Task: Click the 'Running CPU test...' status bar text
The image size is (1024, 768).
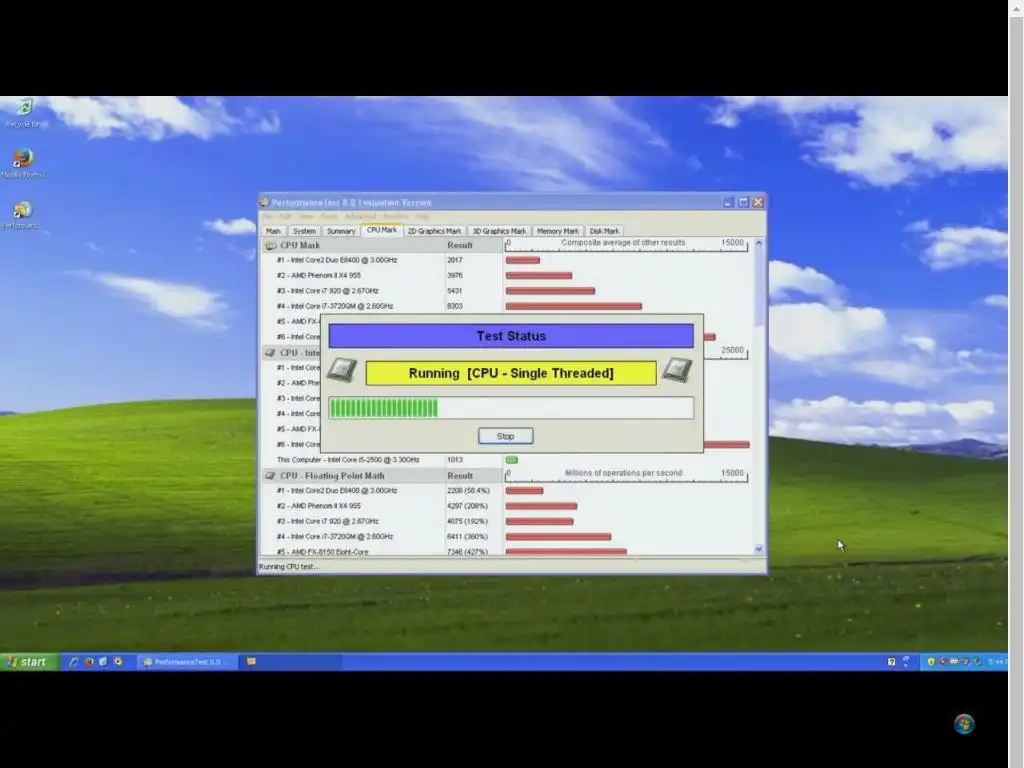Action: click(x=289, y=567)
